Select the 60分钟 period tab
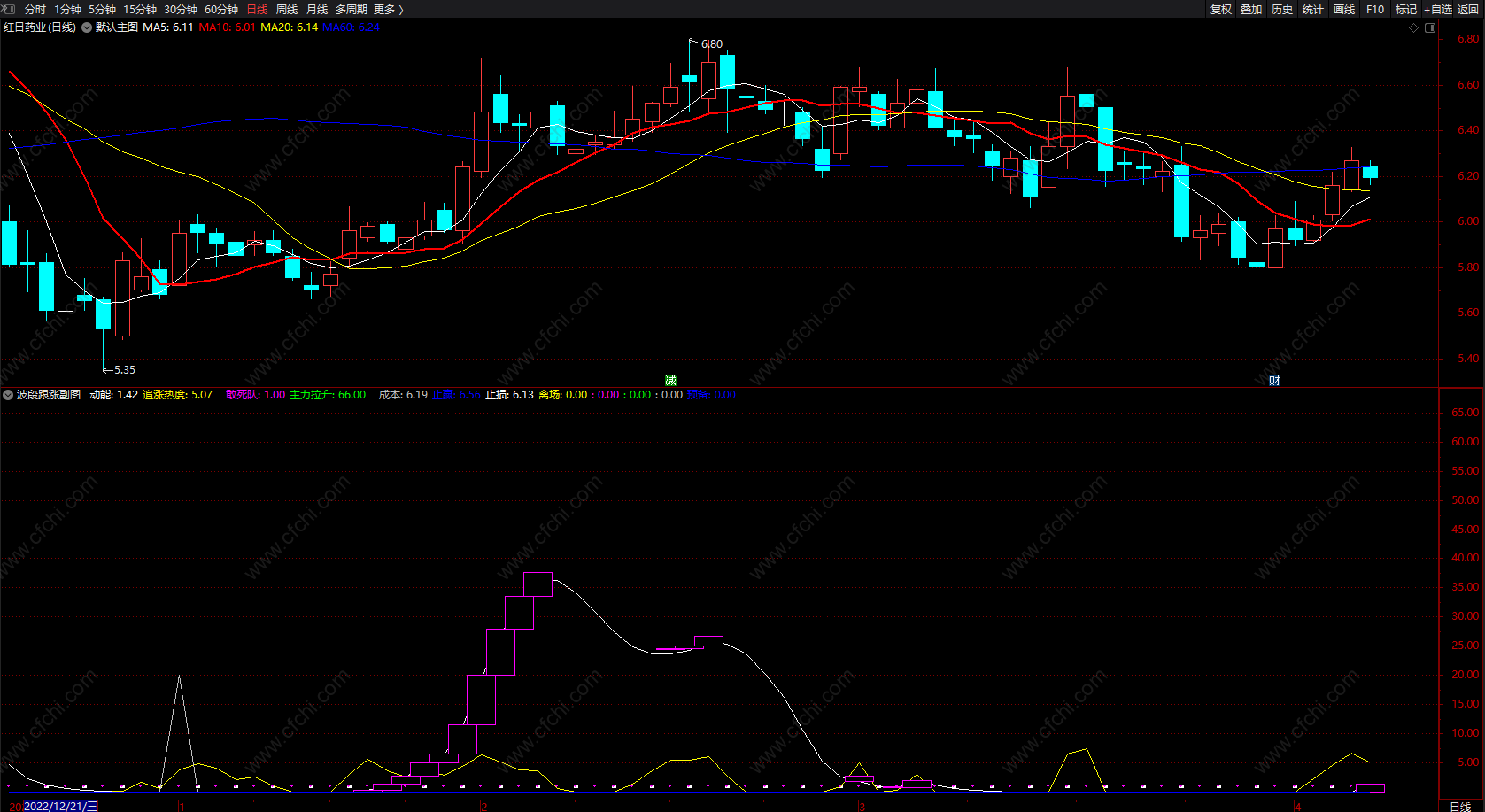 point(221,10)
